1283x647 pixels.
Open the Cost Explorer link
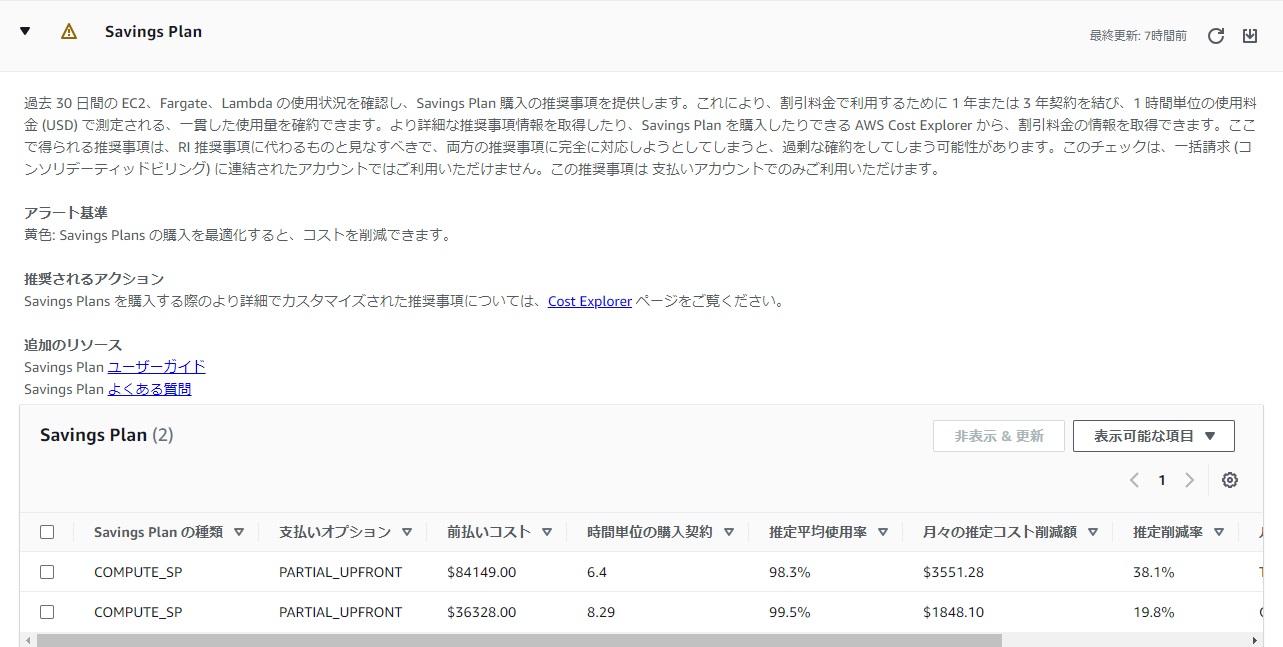pyautogui.click(x=590, y=301)
